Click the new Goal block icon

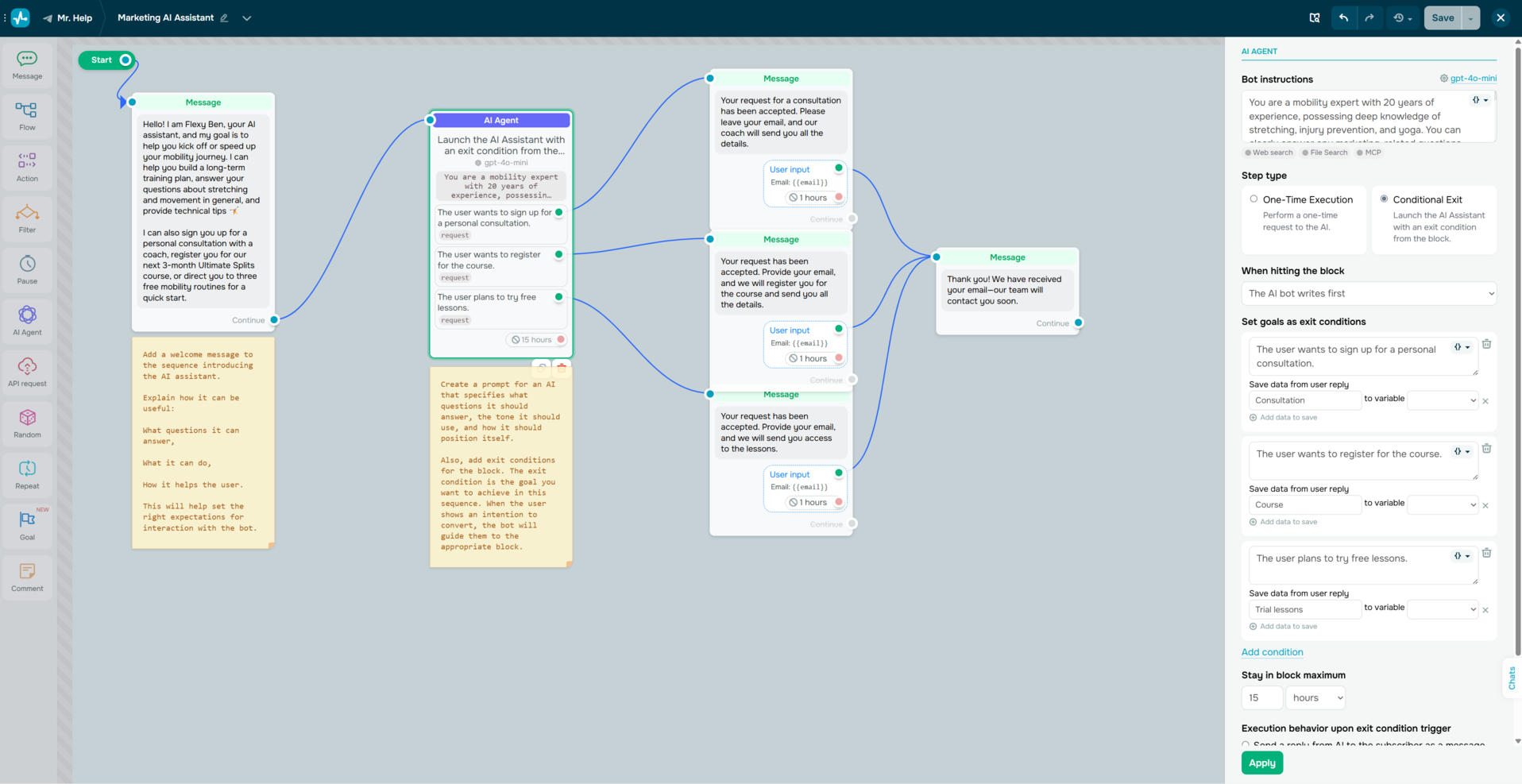click(x=27, y=524)
